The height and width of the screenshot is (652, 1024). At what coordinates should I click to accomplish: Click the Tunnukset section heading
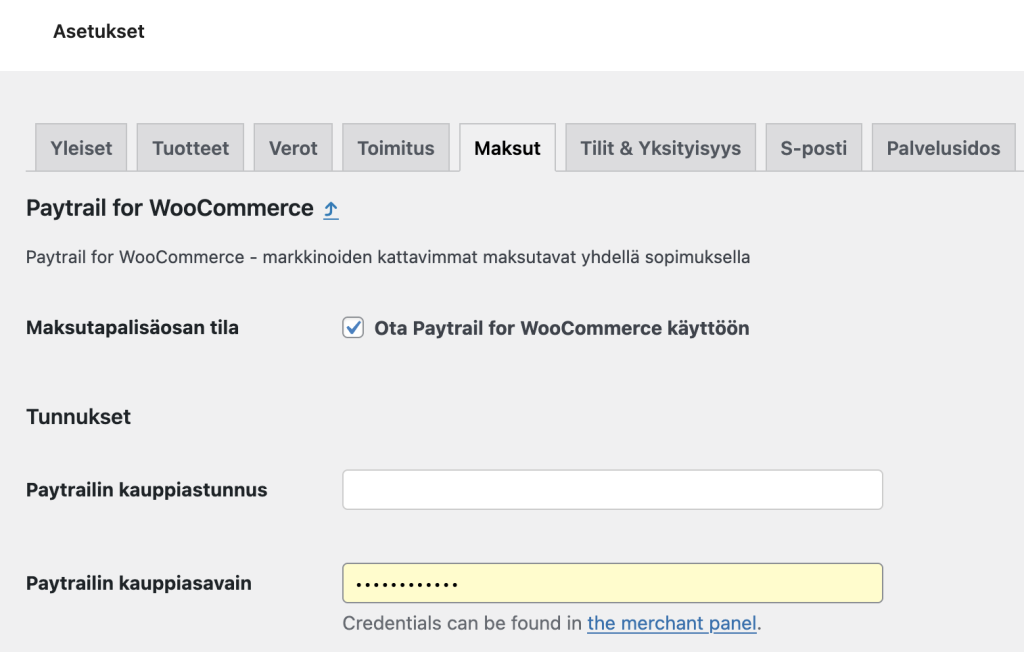click(78, 417)
